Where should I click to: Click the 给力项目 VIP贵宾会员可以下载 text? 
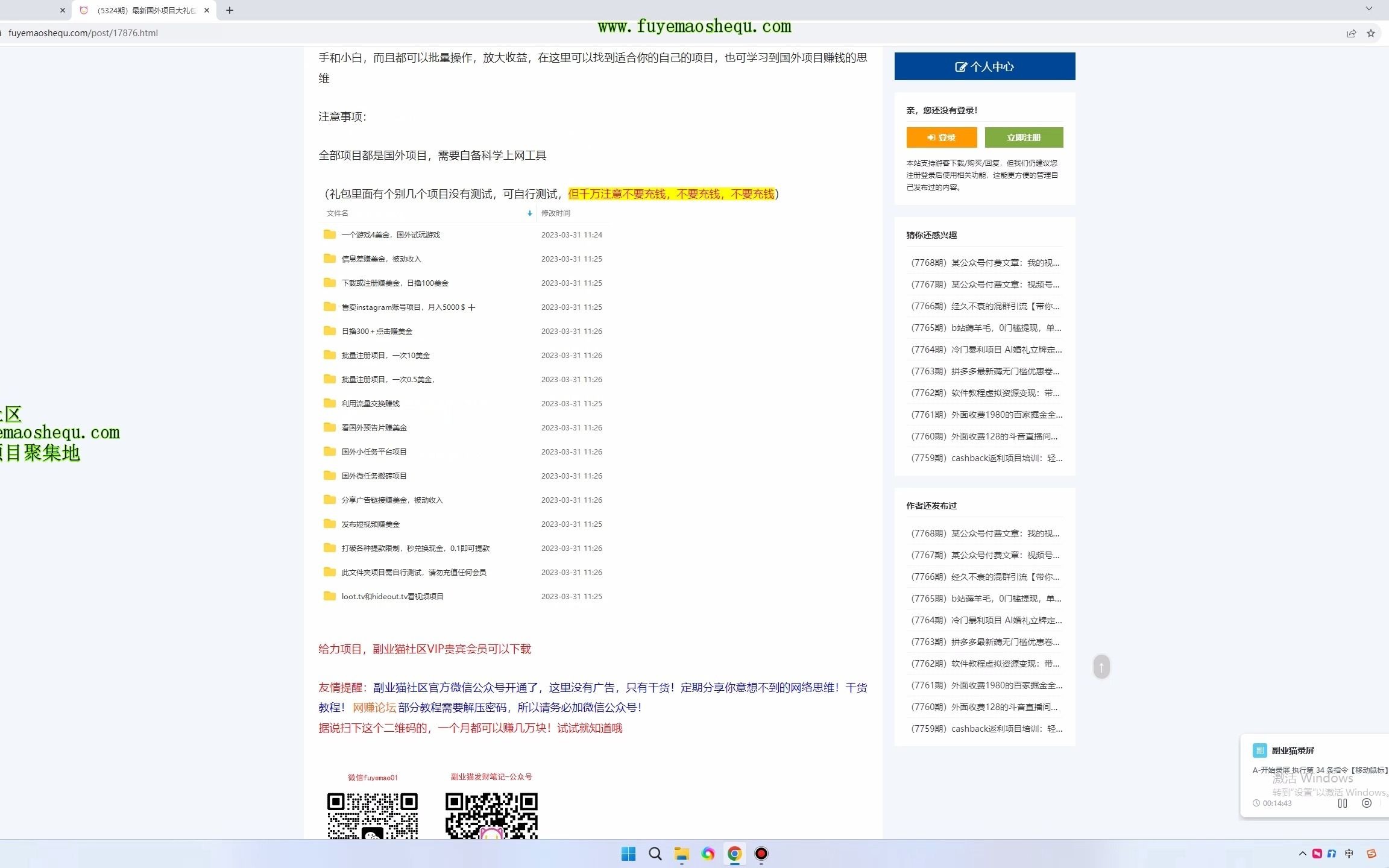(424, 649)
